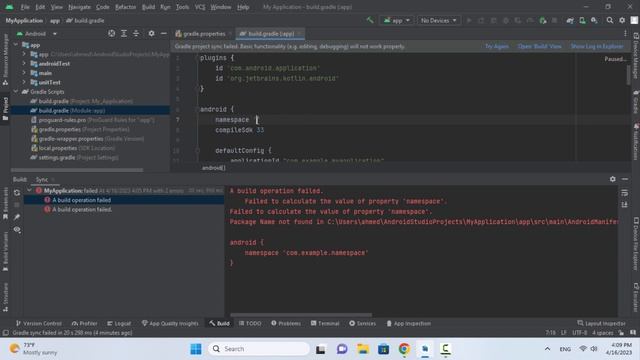Click the Make Project hammer icon

(370, 20)
